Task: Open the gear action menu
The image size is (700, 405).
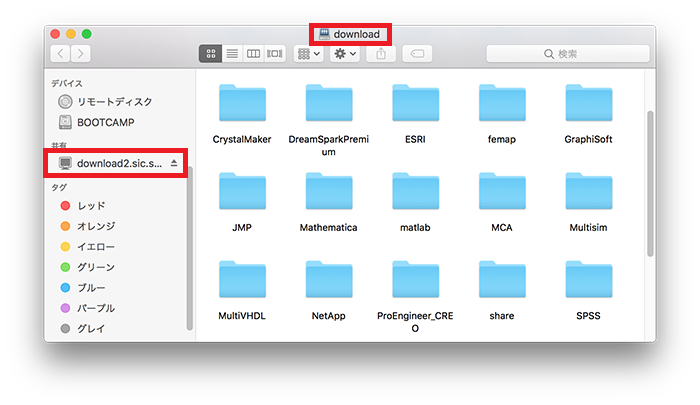Action: pos(345,54)
